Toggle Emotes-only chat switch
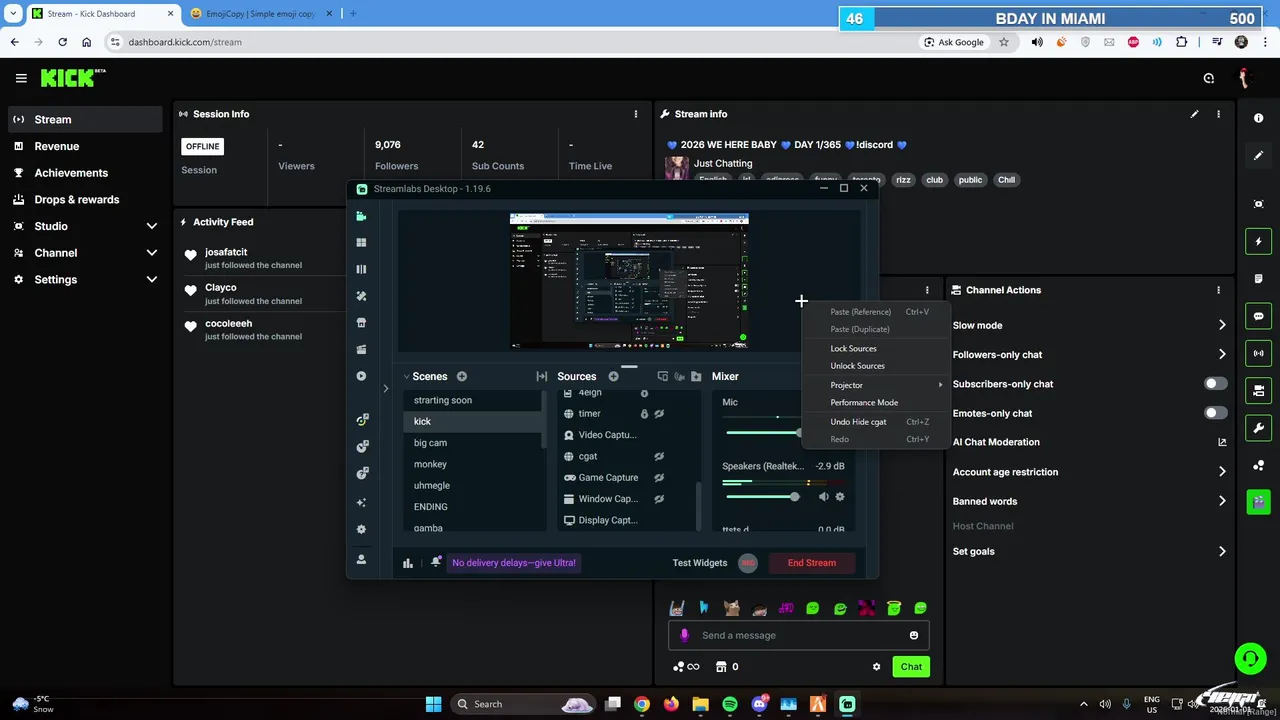1280x720 pixels. pyautogui.click(x=1215, y=413)
